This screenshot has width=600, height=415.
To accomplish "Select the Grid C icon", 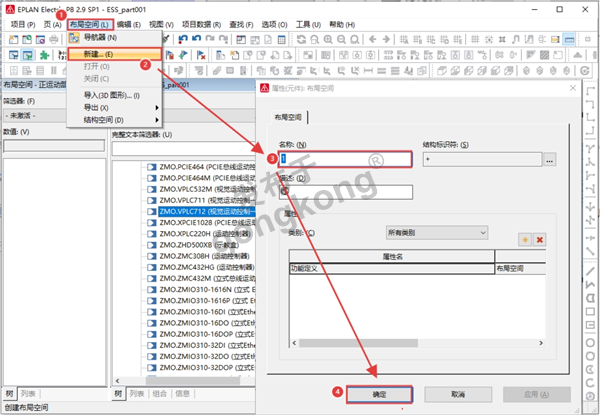I will click(x=431, y=39).
